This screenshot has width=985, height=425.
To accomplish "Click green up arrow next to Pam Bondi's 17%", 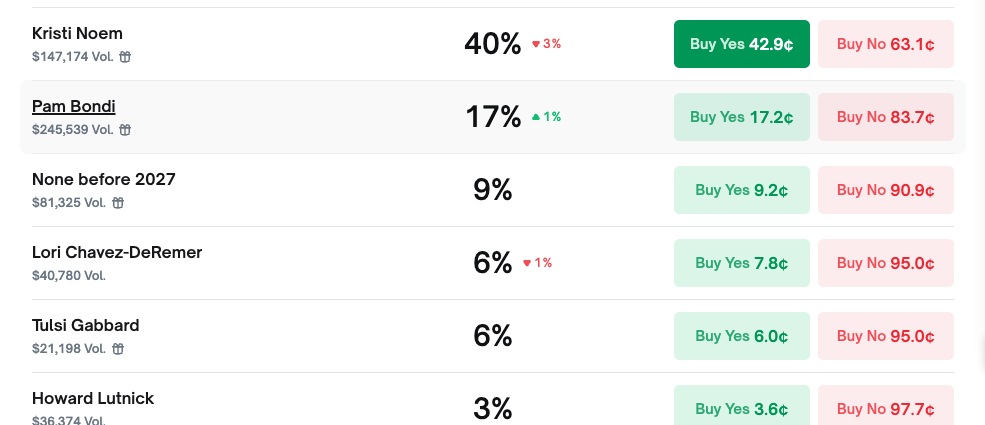I will pyautogui.click(x=536, y=117).
